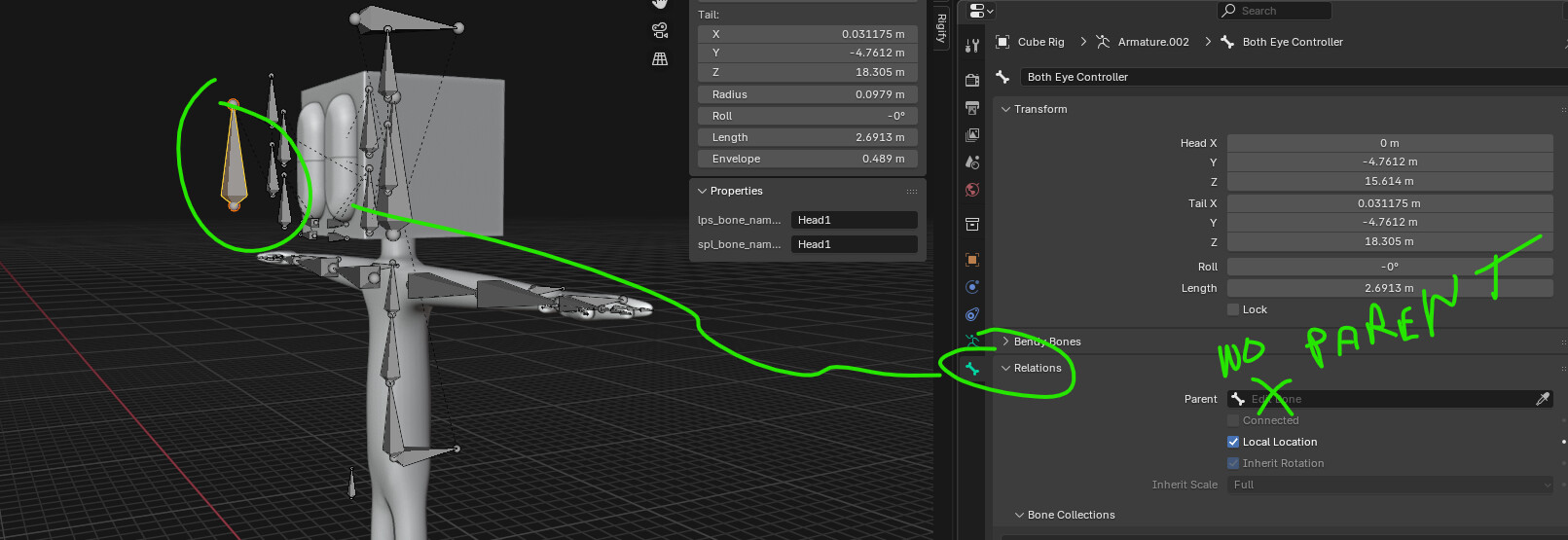Click the Head Y field in Transform
1568x540 pixels.
click(1390, 162)
